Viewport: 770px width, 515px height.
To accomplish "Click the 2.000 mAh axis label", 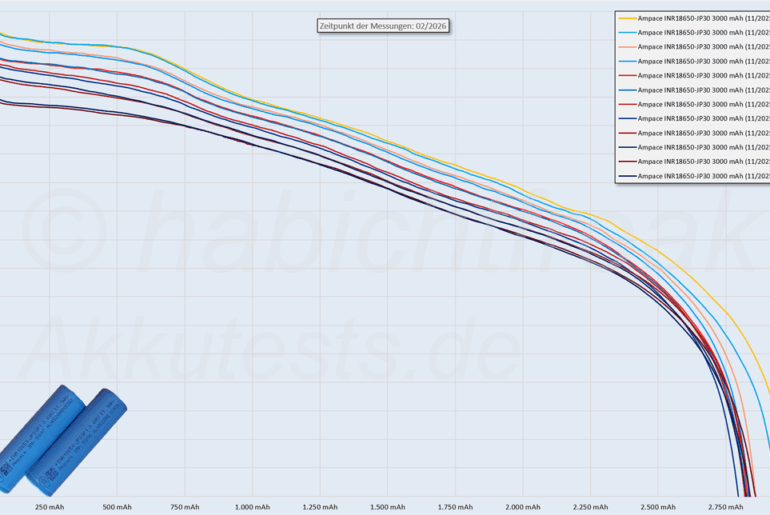I will coord(521,507).
